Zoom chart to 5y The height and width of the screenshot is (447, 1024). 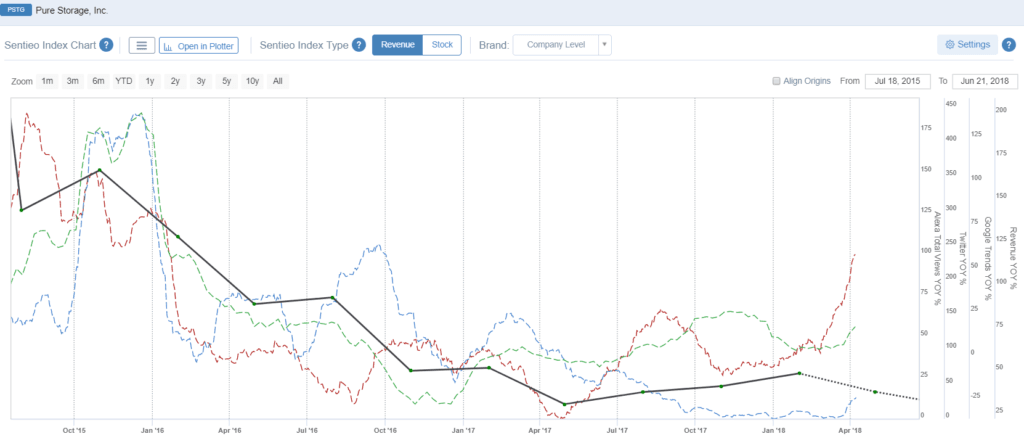click(x=227, y=81)
